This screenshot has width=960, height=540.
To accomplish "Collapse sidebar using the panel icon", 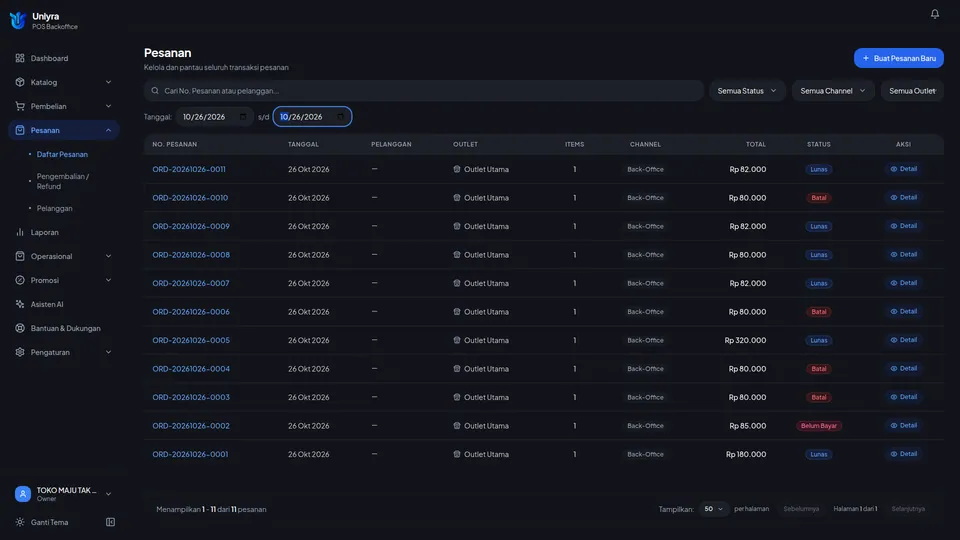I will pyautogui.click(x=110, y=522).
